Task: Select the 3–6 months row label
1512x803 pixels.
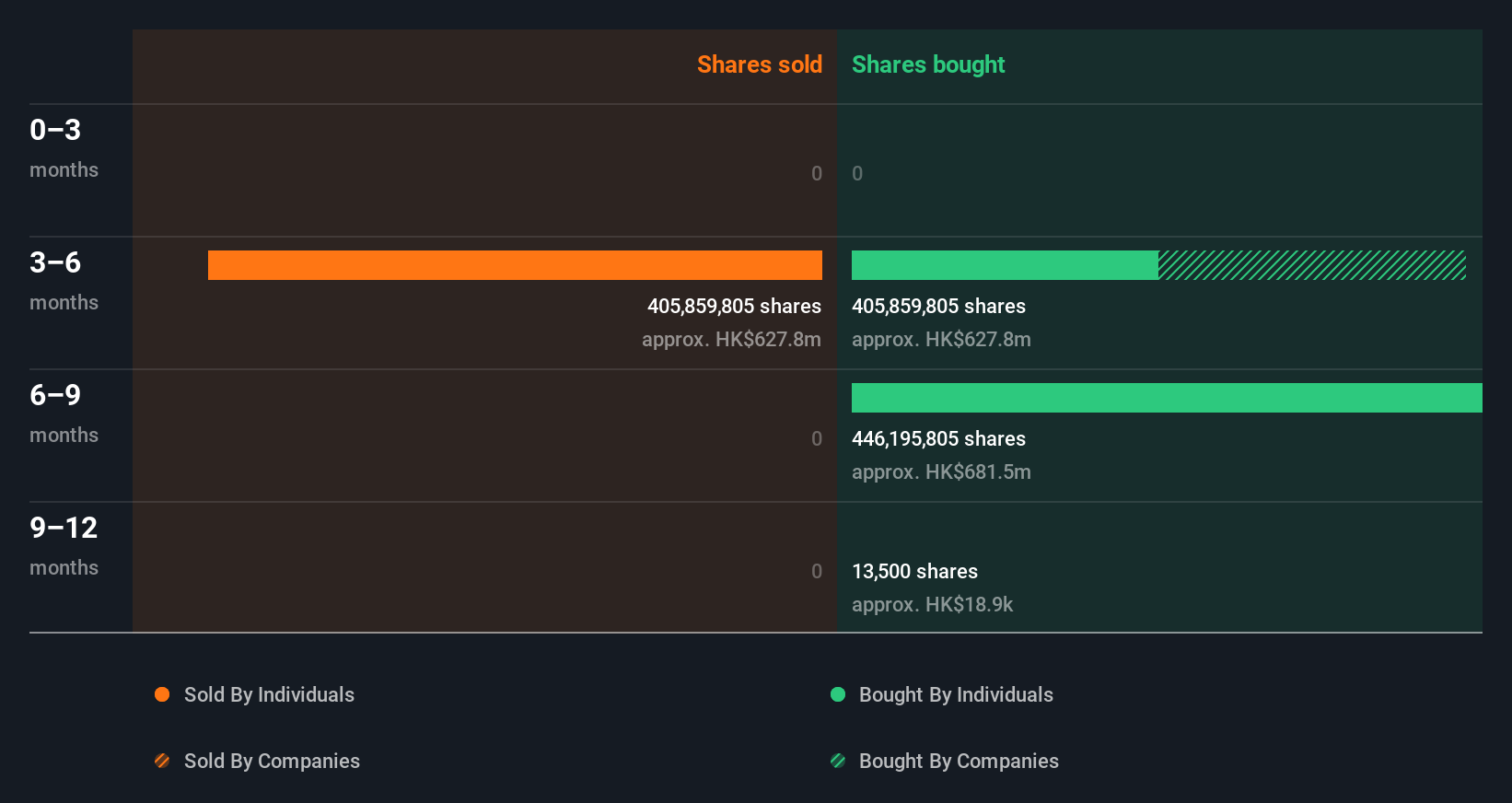Action: tap(64, 281)
